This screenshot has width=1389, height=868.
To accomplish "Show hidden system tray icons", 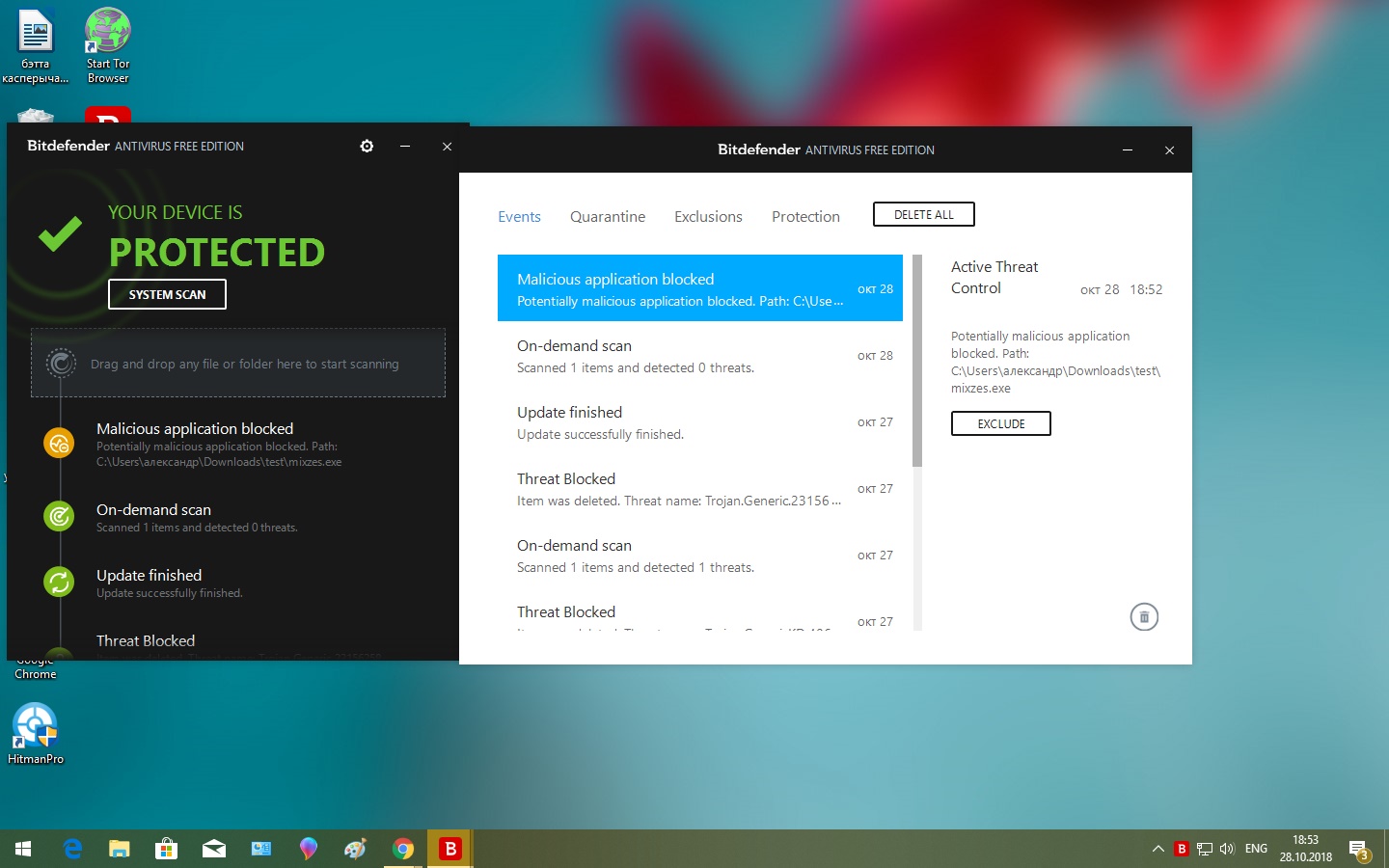I will coord(1157,849).
